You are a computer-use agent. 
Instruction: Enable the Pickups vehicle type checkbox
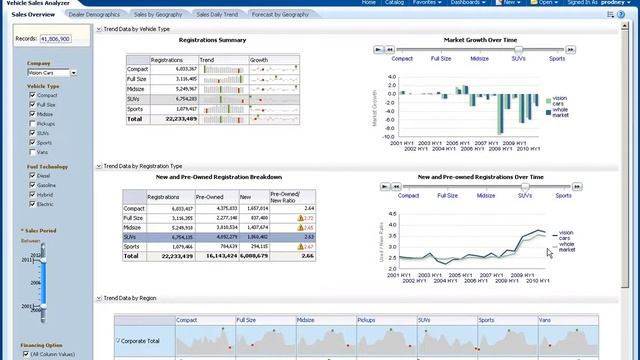click(x=32, y=123)
